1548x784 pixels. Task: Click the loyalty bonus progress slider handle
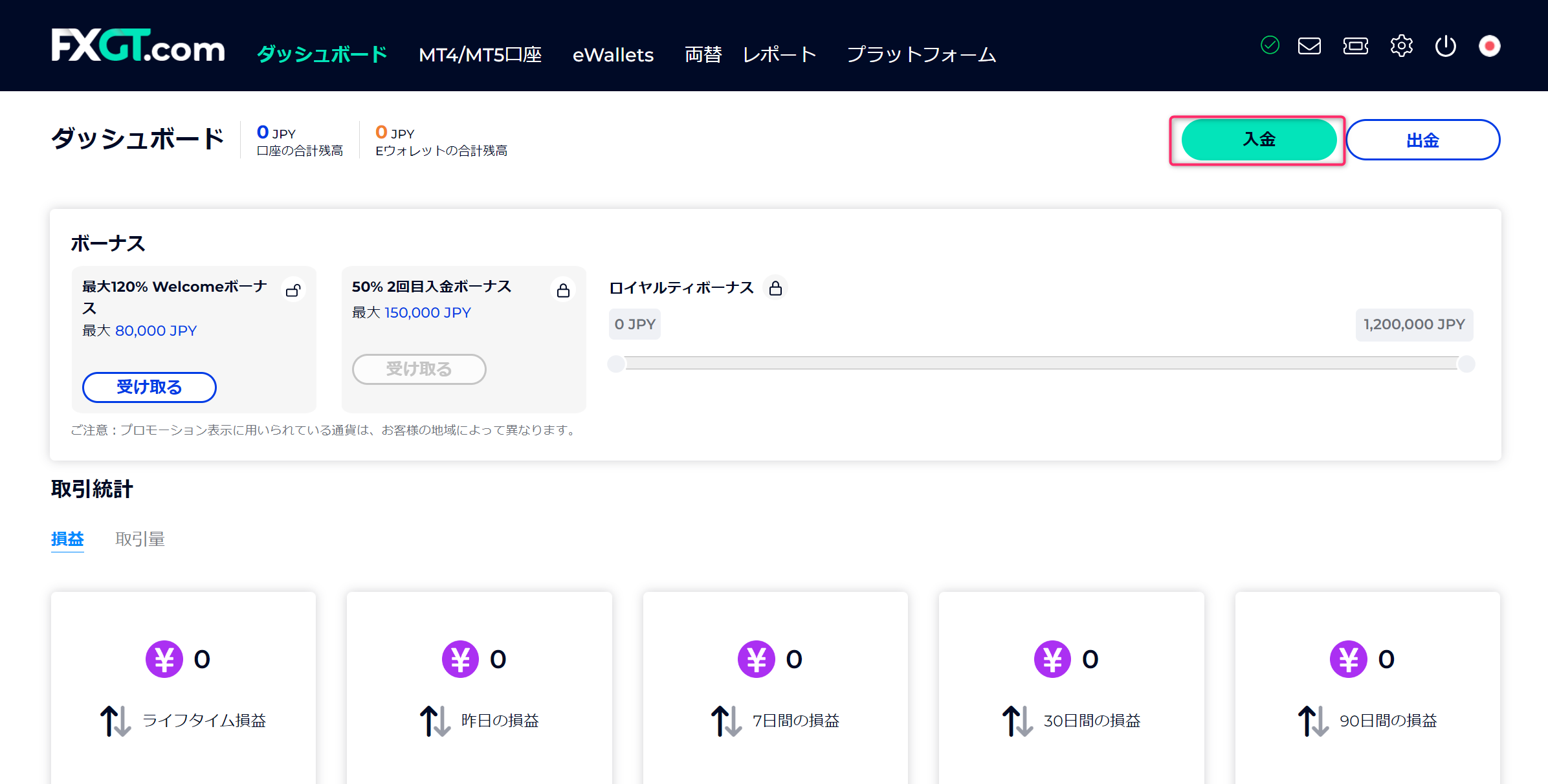pyautogui.click(x=616, y=364)
